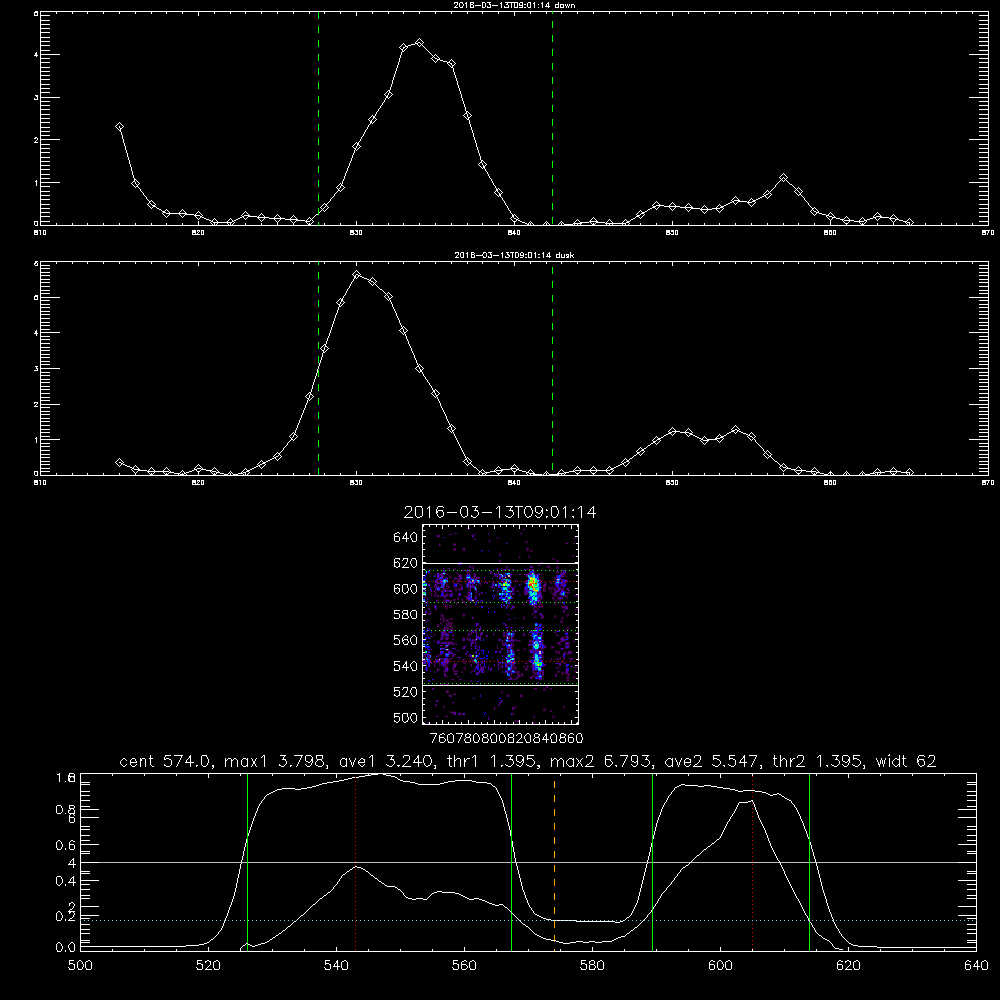Viewport: 1000px width, 1000px height.
Task: Click left green dashed line in dawn plot
Action: (x=318, y=118)
